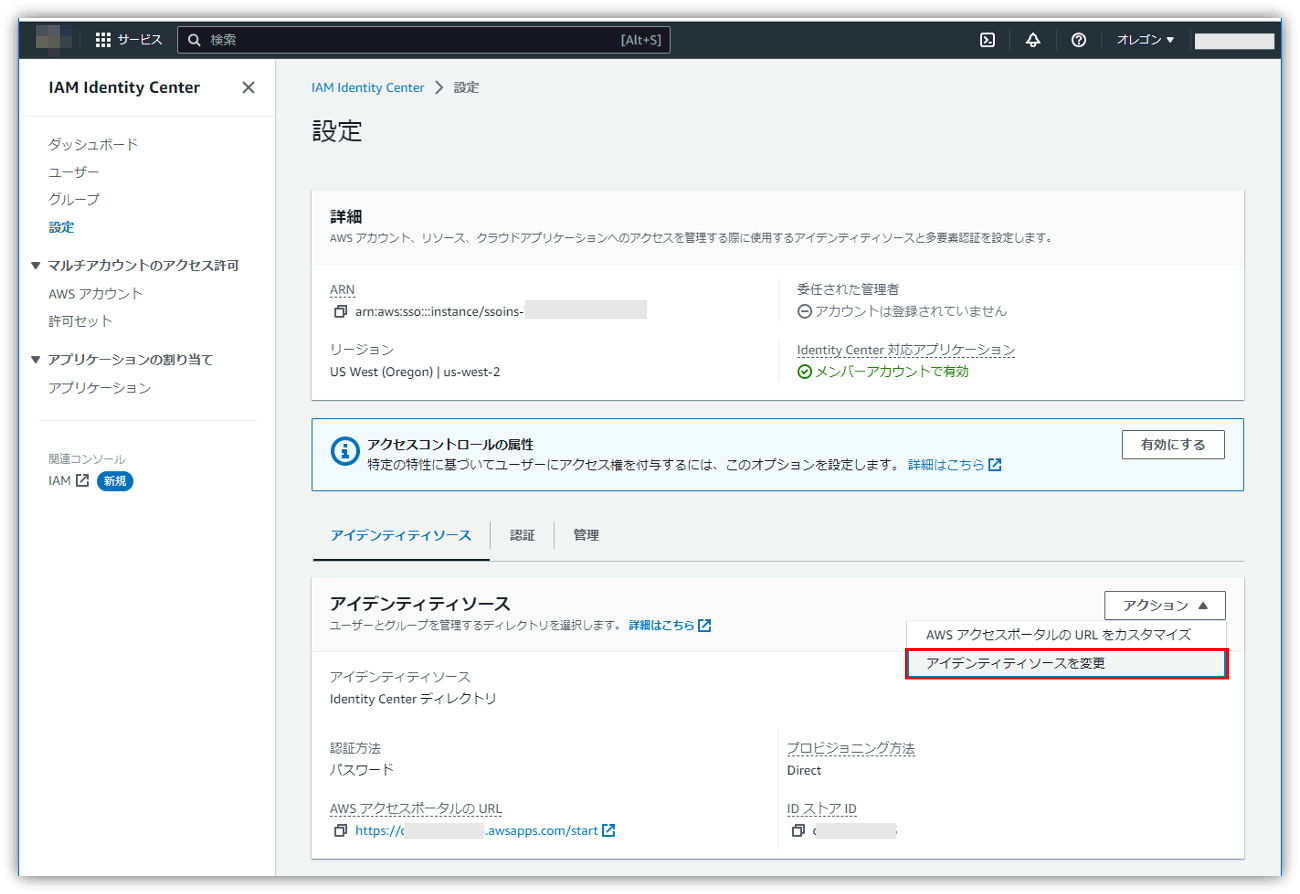The width and height of the screenshot is (1300, 894).
Task: Switch to the 管理 tab
Action: coord(586,536)
